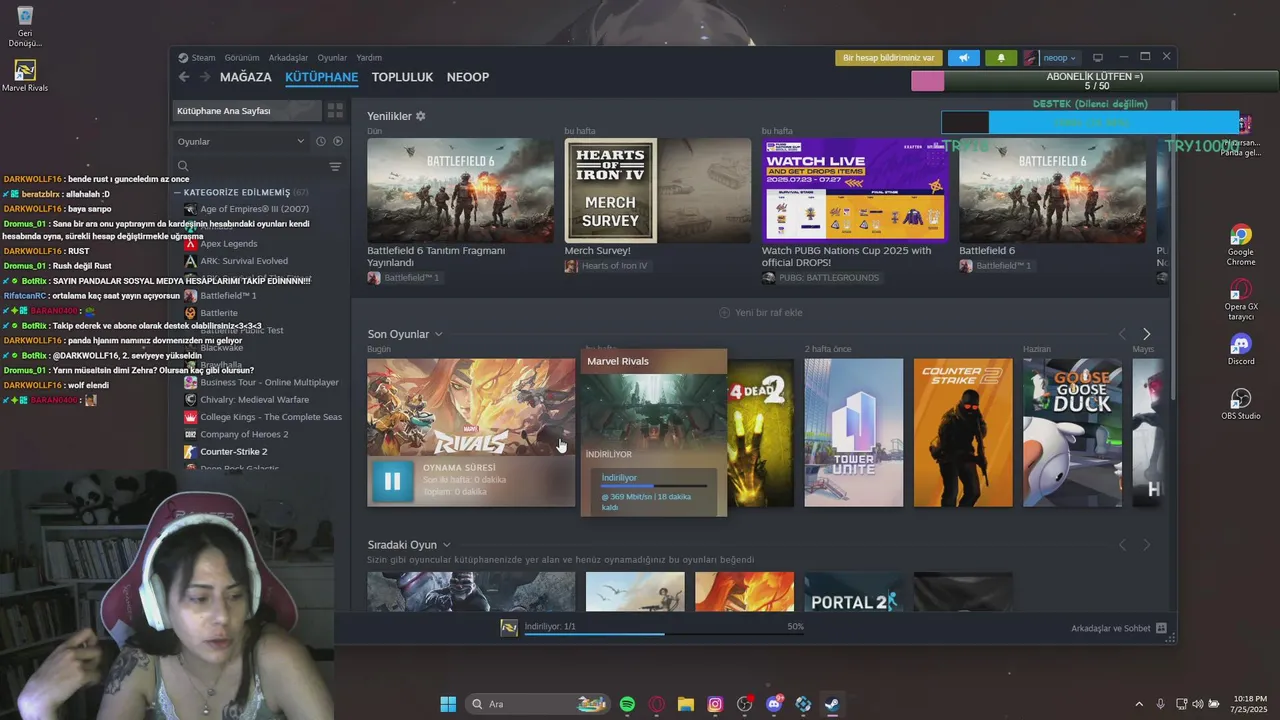Open Arkadaşlar ve Sohbet link
The height and width of the screenshot is (720, 1280).
[x=1118, y=628]
